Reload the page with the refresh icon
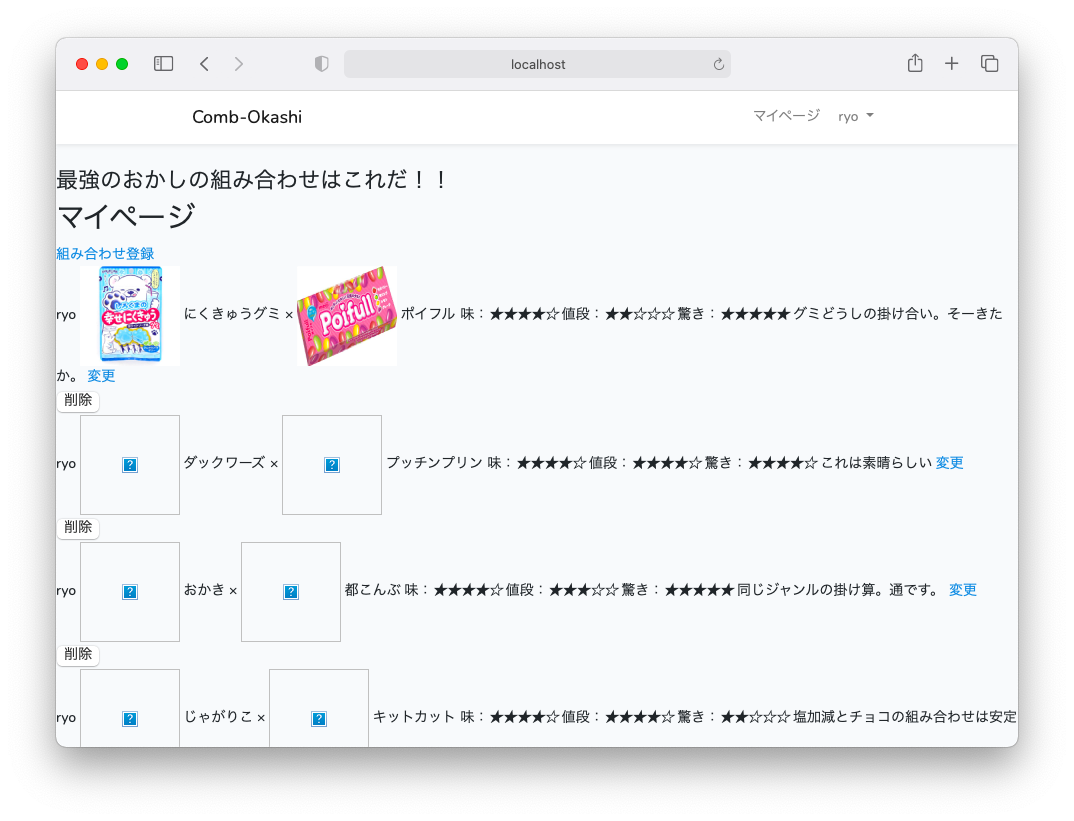1074x821 pixels. [719, 64]
